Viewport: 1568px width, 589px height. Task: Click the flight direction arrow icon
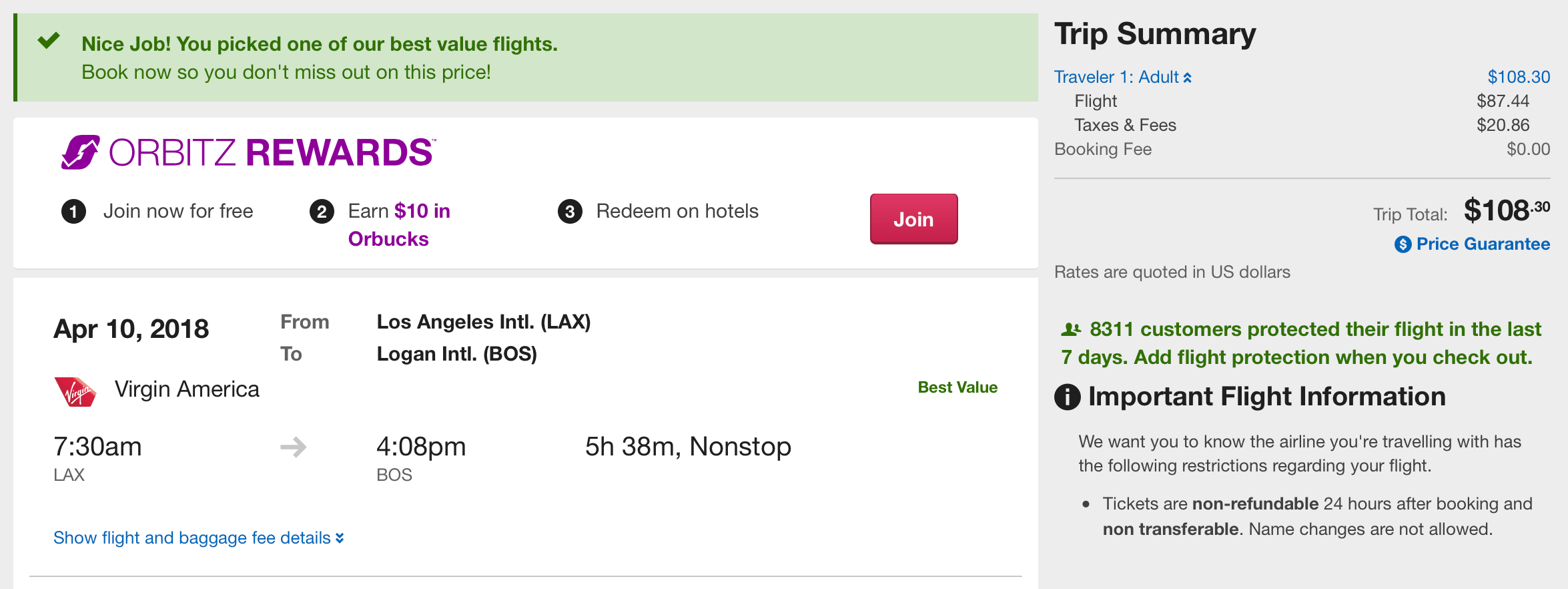pos(293,447)
